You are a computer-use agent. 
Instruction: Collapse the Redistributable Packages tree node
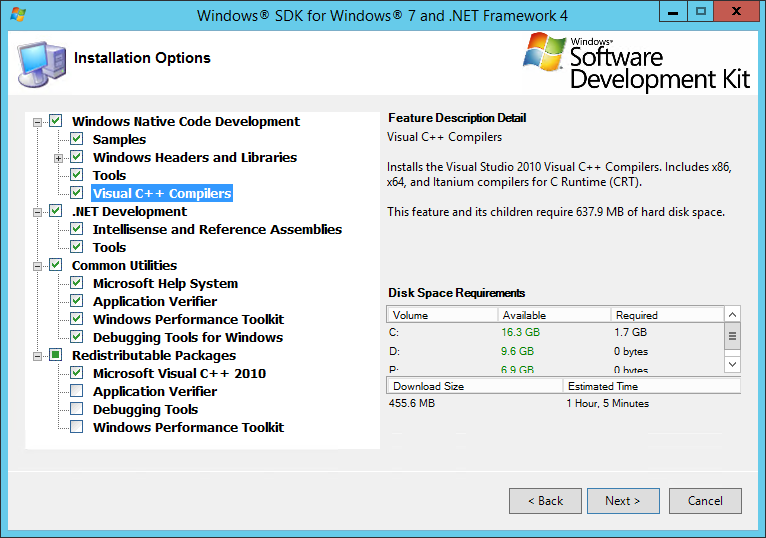[38, 356]
